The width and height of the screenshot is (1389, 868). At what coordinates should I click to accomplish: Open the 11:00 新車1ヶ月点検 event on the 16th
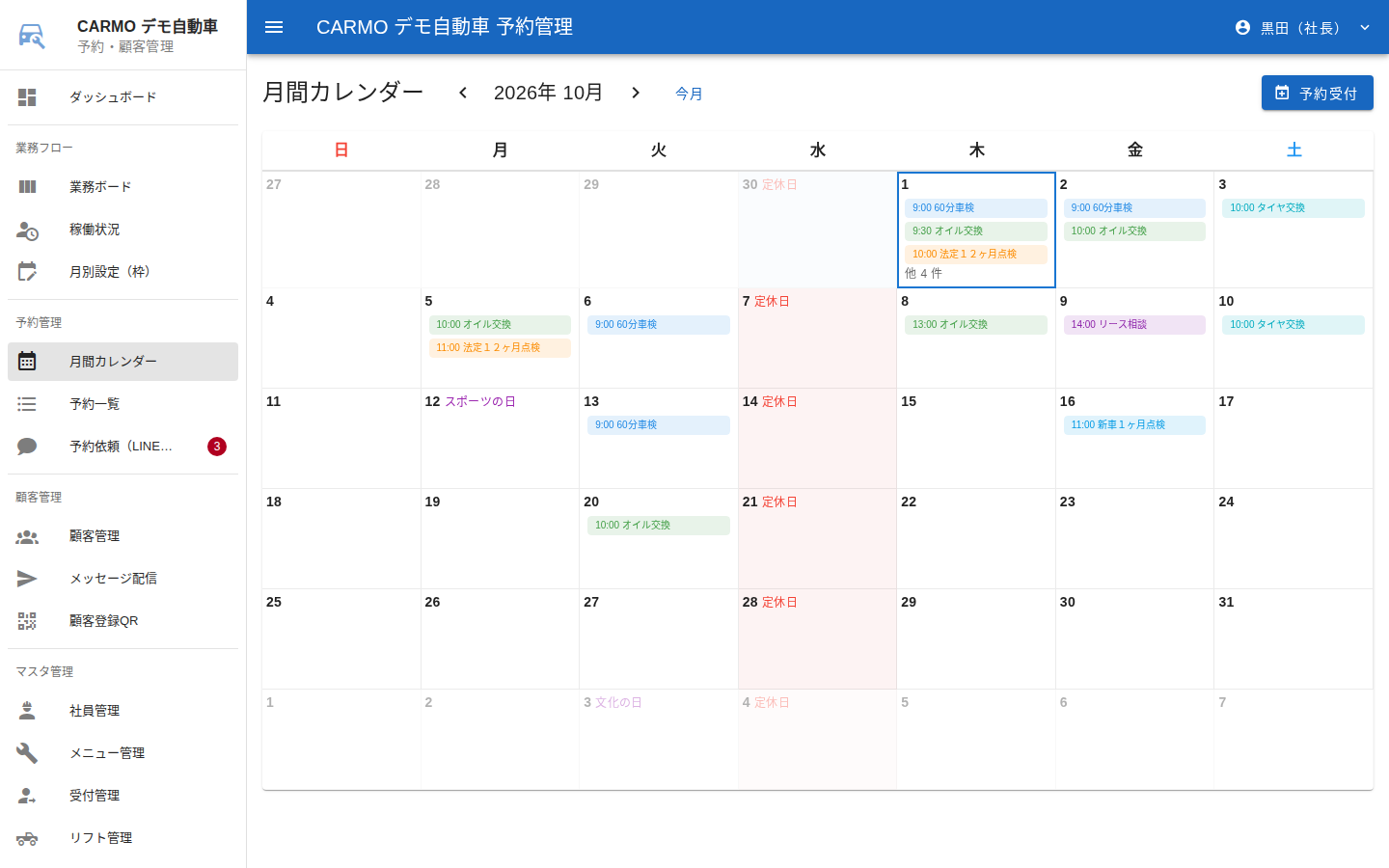(x=1134, y=425)
